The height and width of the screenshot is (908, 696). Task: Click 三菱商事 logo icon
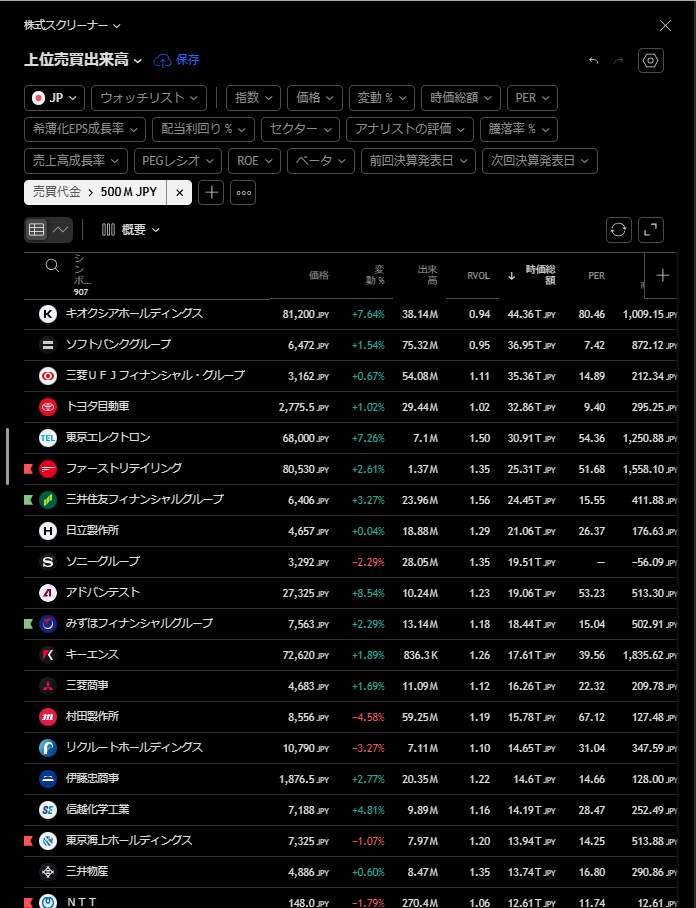(x=48, y=686)
